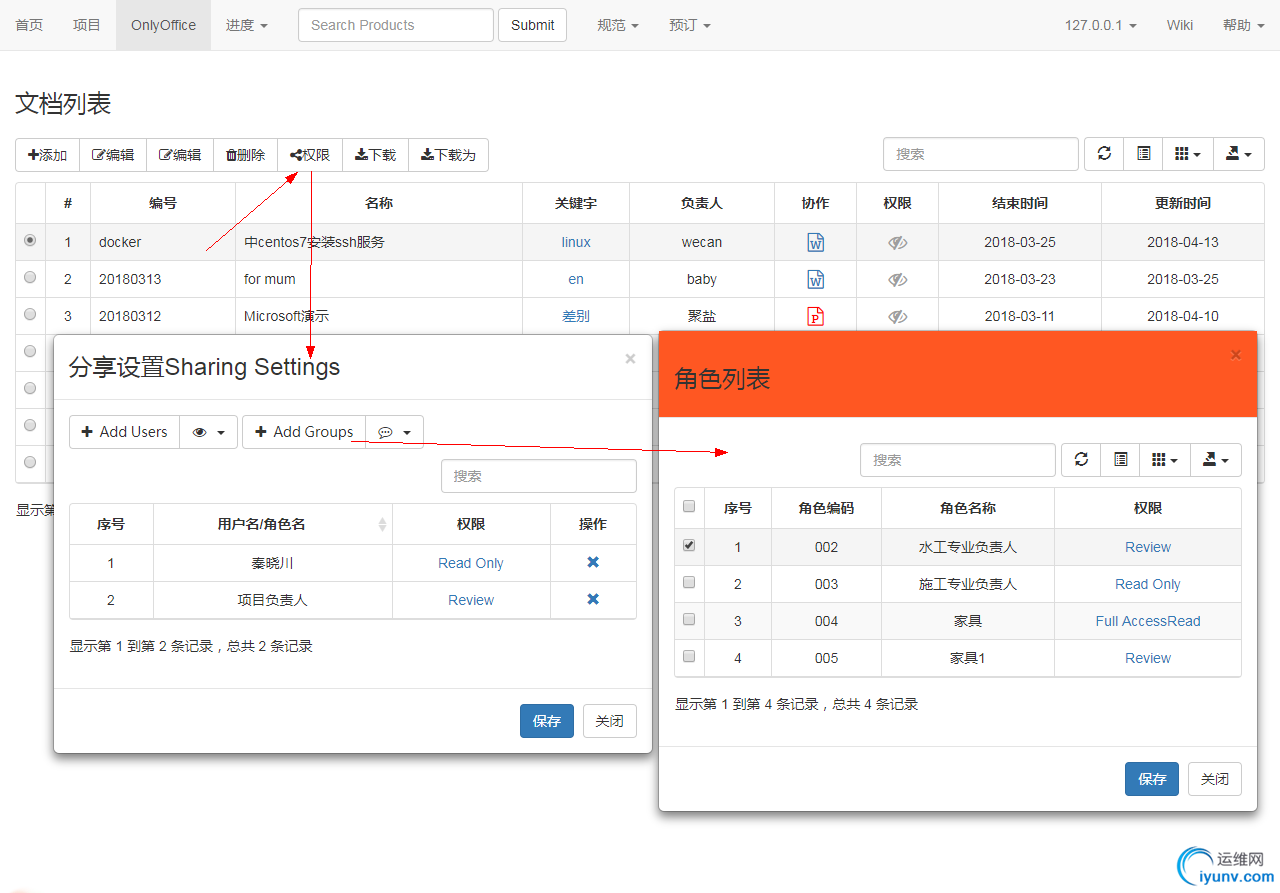Toggle card view in main document list

click(1144, 154)
